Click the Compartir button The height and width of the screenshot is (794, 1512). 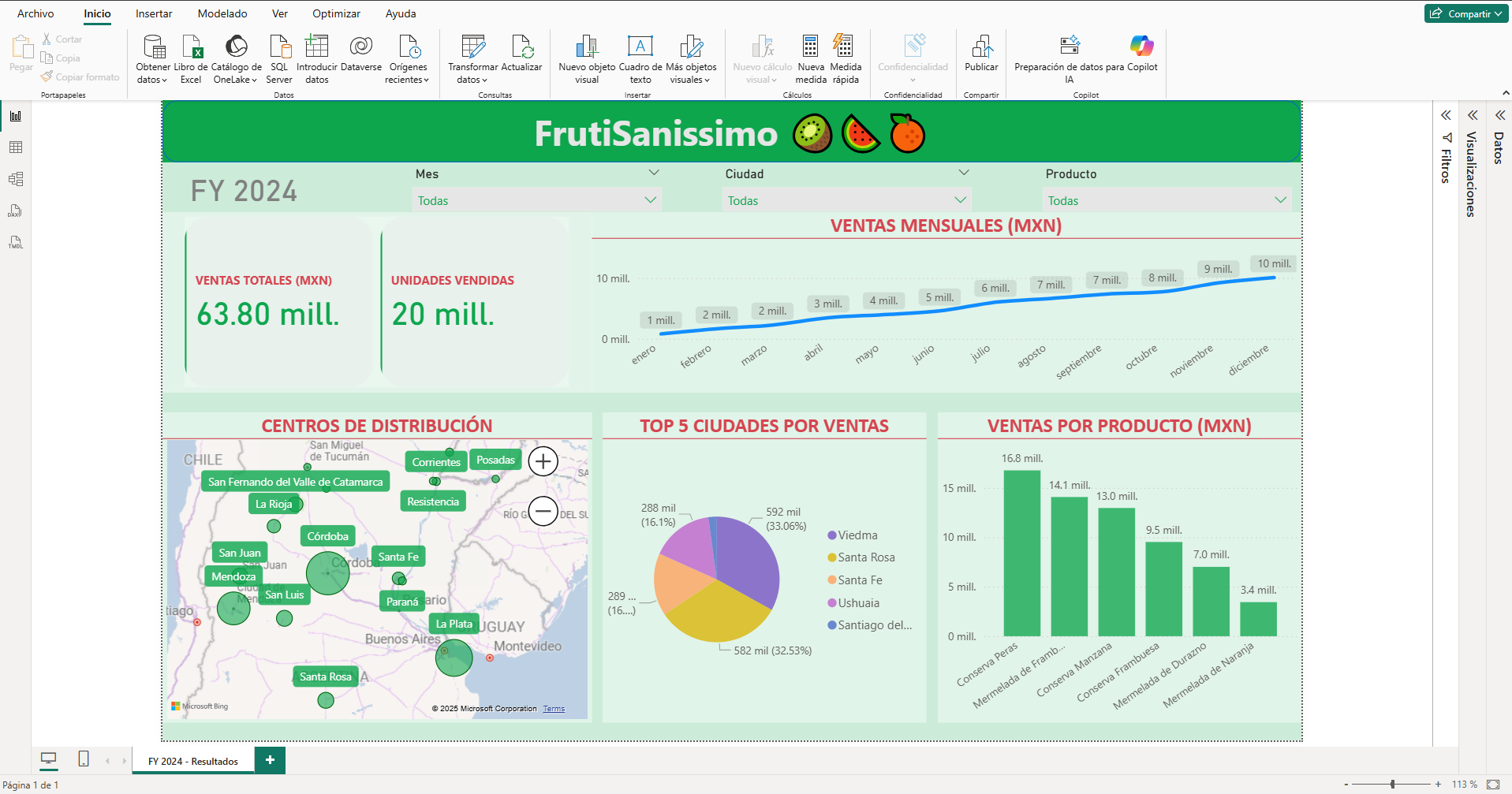[1465, 13]
